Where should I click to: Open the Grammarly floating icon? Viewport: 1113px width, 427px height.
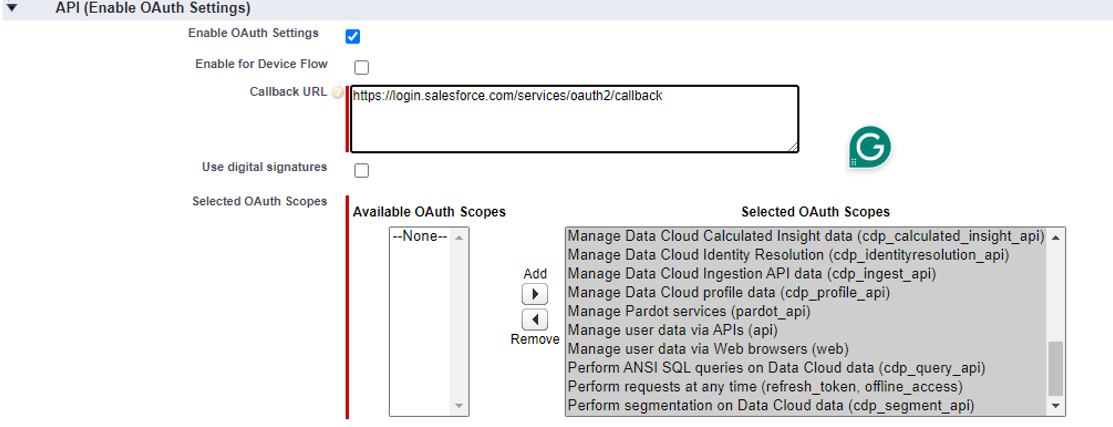pyautogui.click(x=870, y=148)
